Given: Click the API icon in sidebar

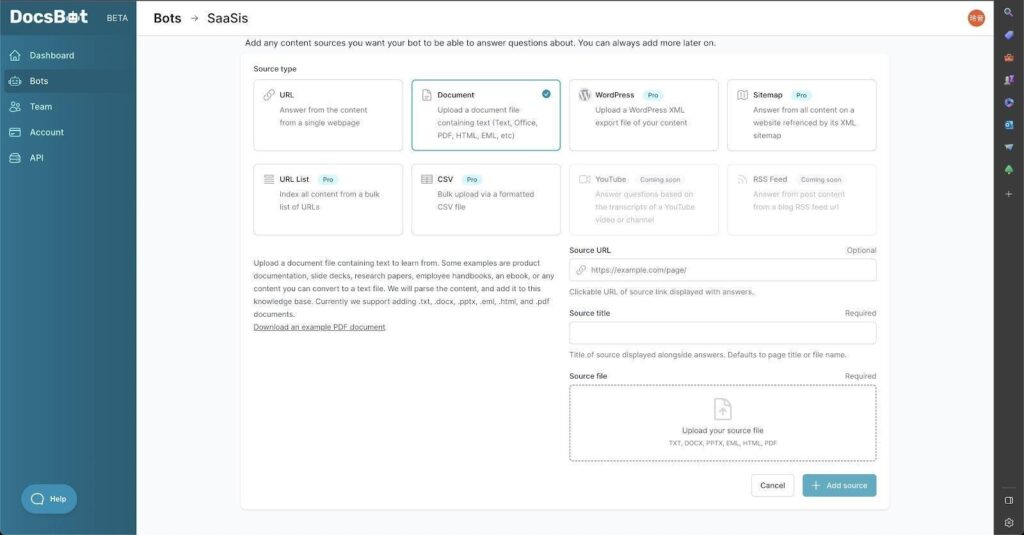Looking at the screenshot, I should (15, 158).
